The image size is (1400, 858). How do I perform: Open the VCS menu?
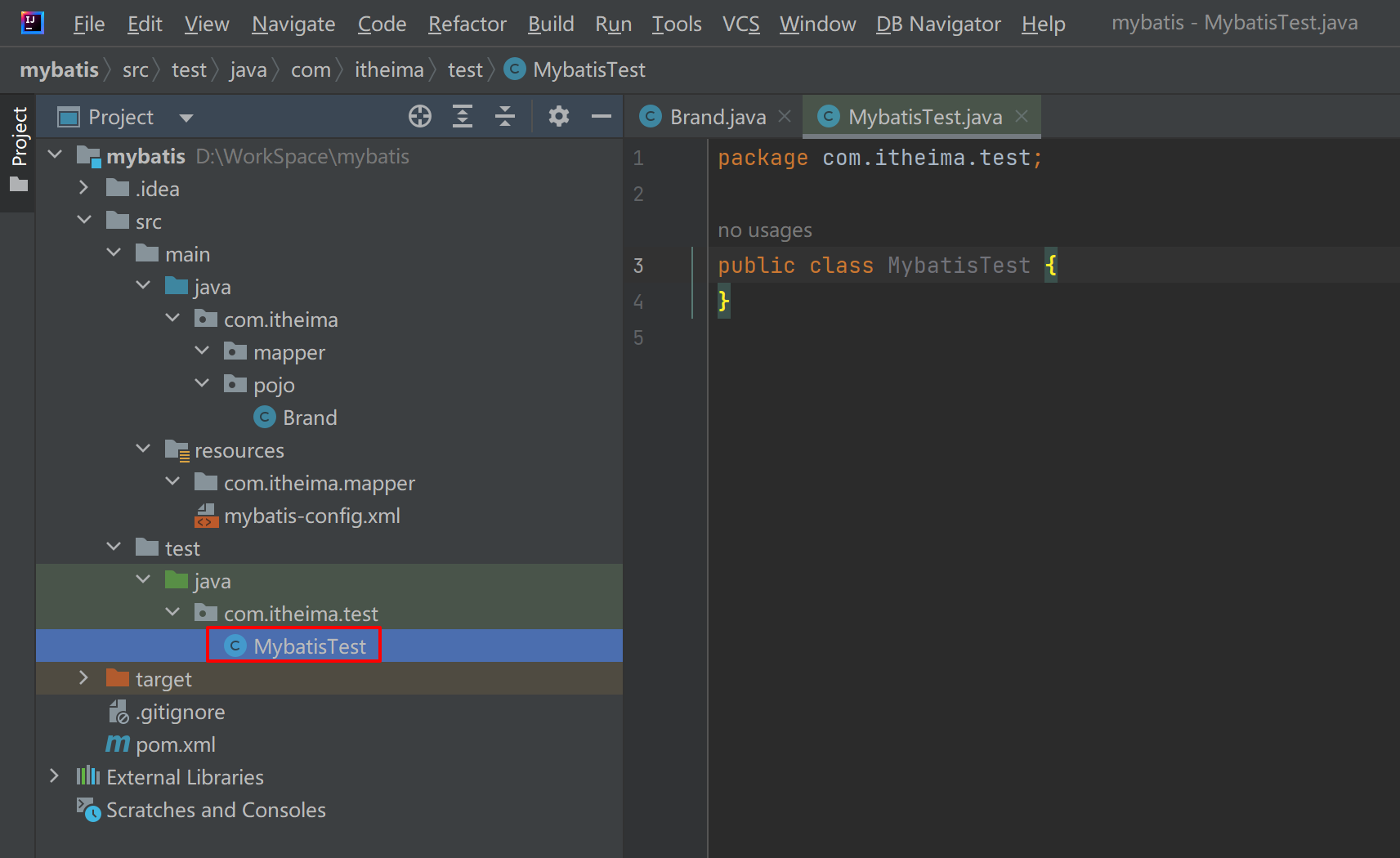click(741, 25)
